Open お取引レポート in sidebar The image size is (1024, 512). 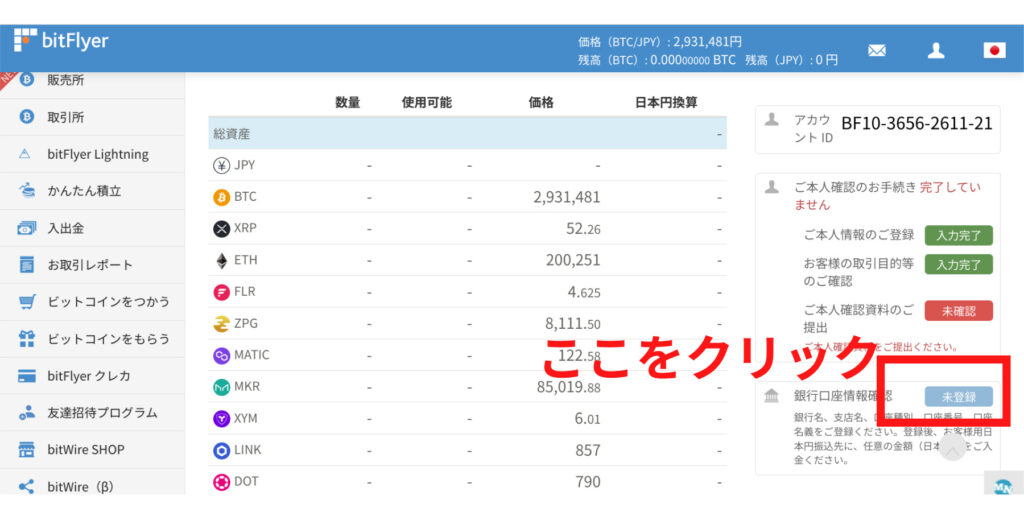coord(91,265)
